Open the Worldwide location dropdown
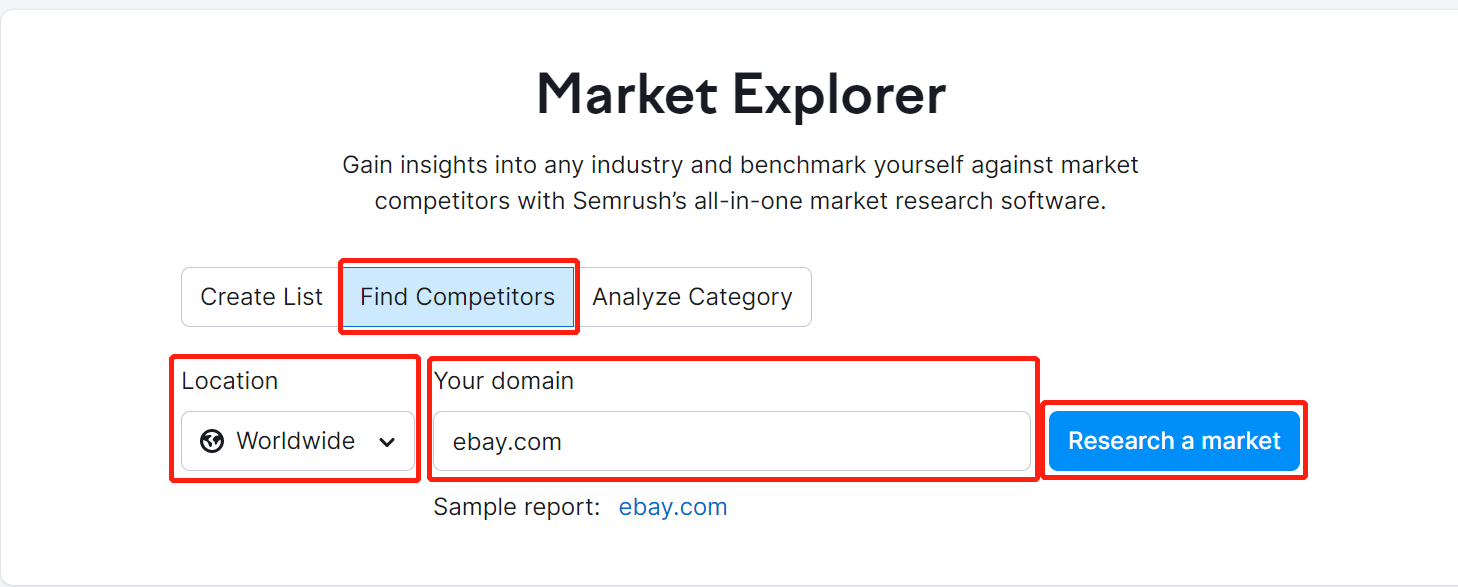Viewport: 1458px width, 587px height. (298, 441)
